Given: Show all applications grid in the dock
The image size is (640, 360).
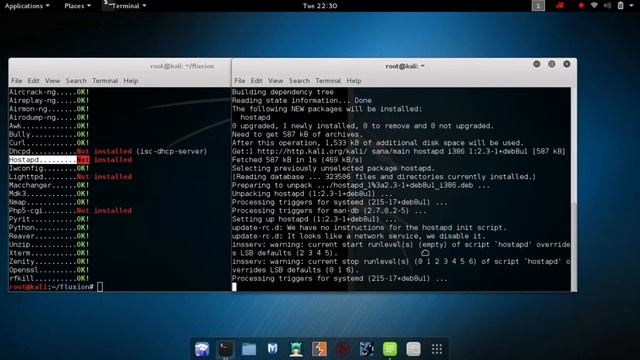Looking at the screenshot, I should (437, 349).
